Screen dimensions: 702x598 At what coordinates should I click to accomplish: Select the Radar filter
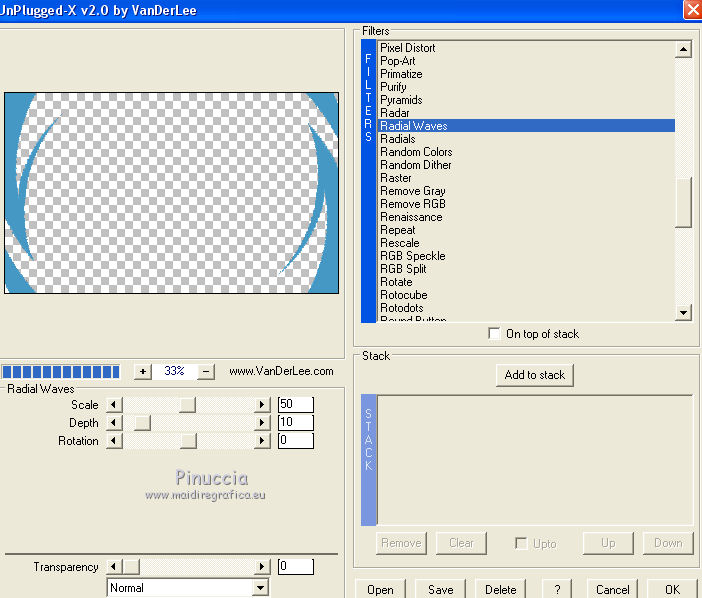click(x=526, y=113)
